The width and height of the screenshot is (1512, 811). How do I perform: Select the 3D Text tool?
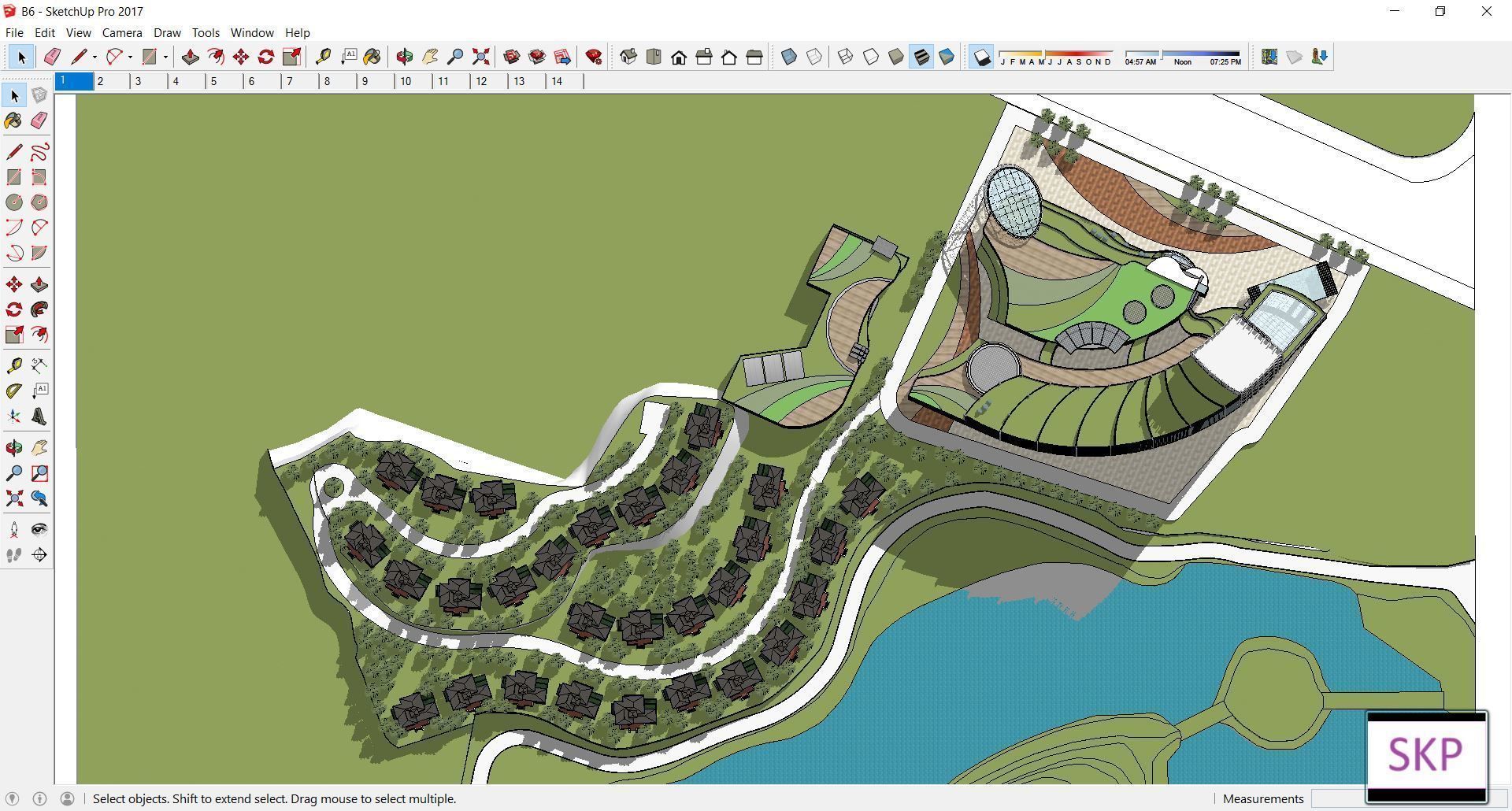point(39,417)
